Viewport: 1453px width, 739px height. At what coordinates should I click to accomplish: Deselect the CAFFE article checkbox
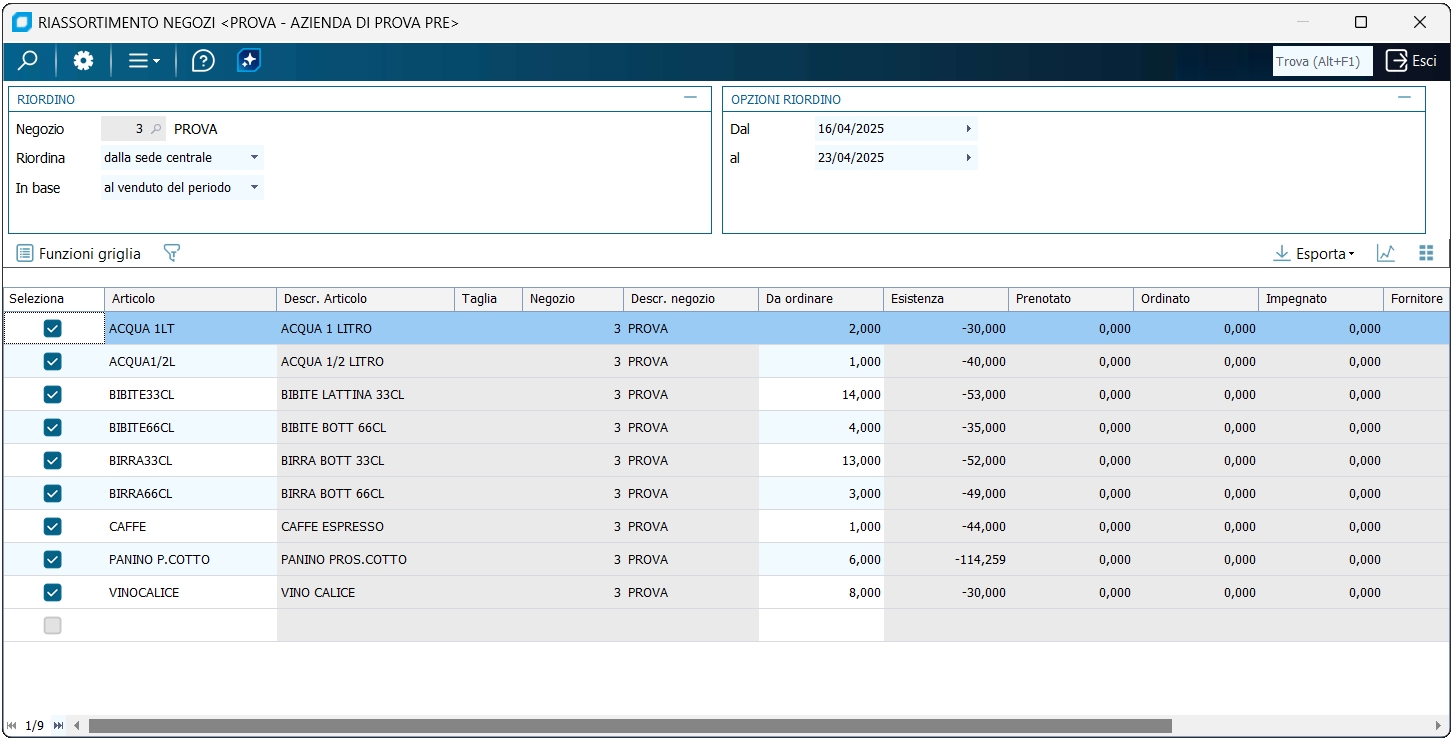click(53, 527)
